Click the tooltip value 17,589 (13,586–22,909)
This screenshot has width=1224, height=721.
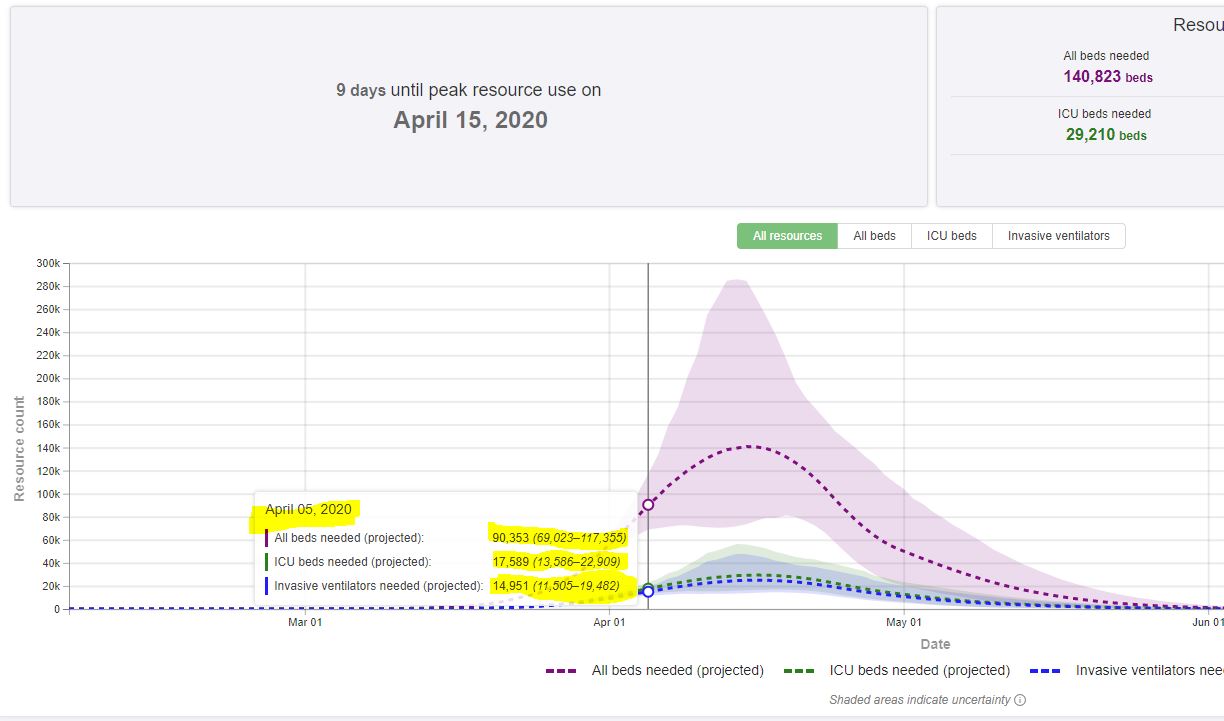555,562
